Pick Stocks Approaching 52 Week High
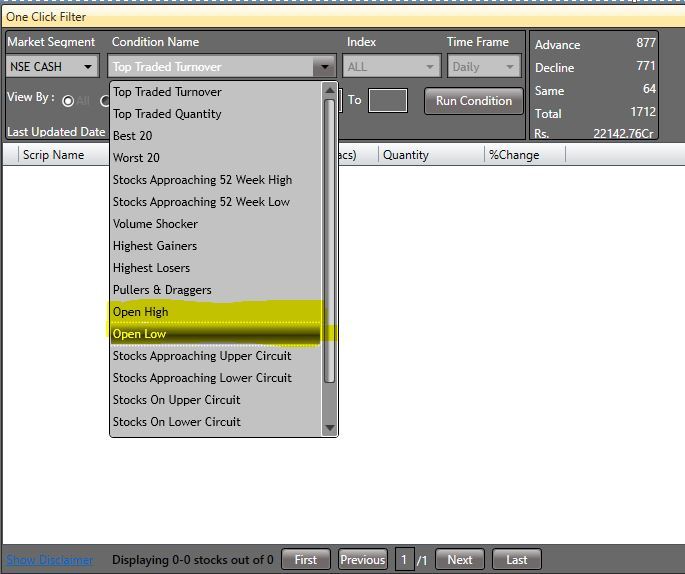This screenshot has height=574, width=685. coord(202,180)
